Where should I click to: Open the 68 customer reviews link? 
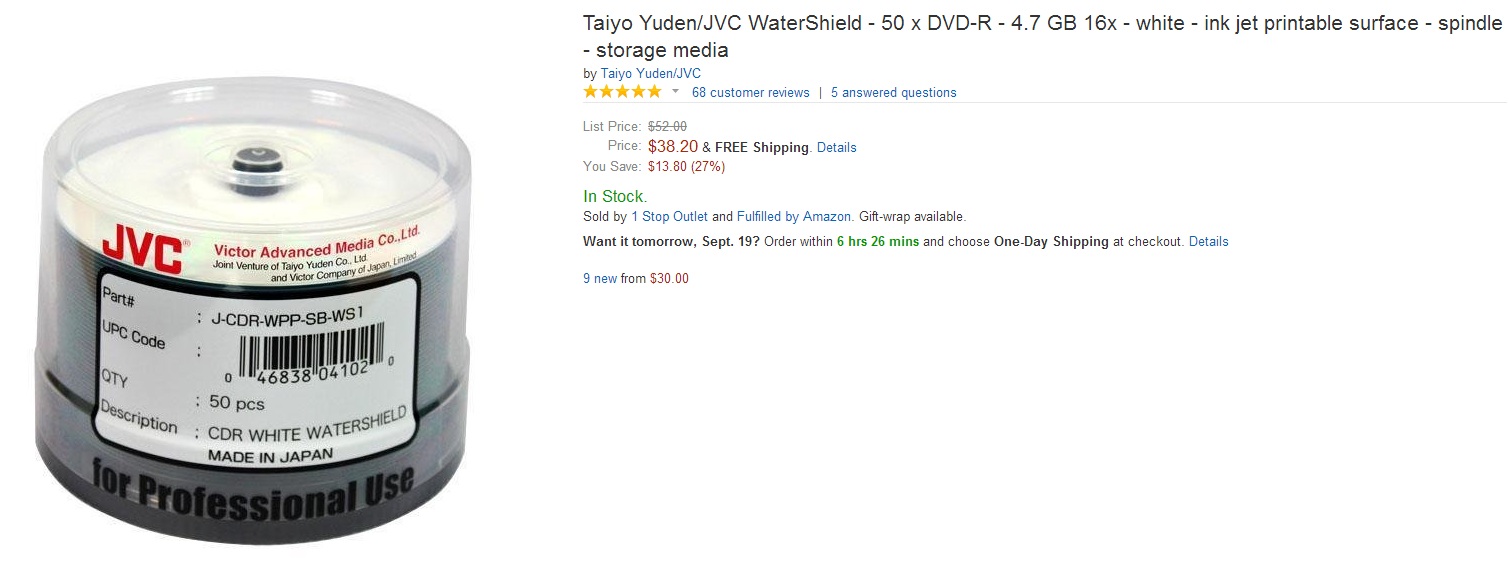pyautogui.click(x=750, y=93)
